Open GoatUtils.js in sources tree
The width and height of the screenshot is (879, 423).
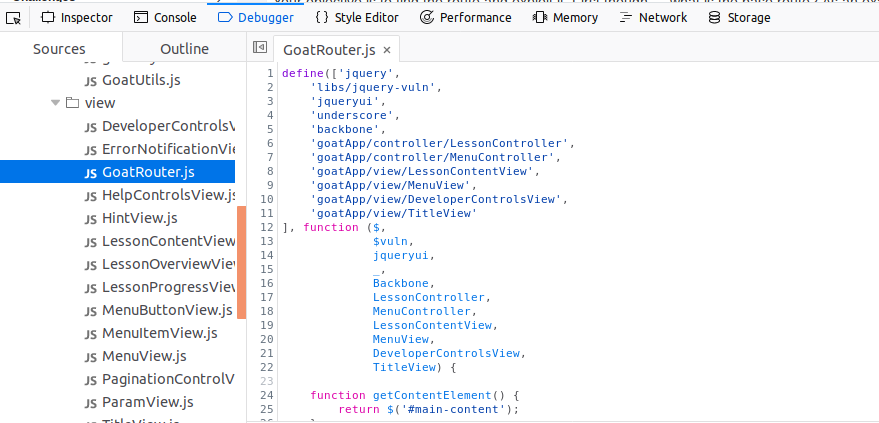click(141, 80)
